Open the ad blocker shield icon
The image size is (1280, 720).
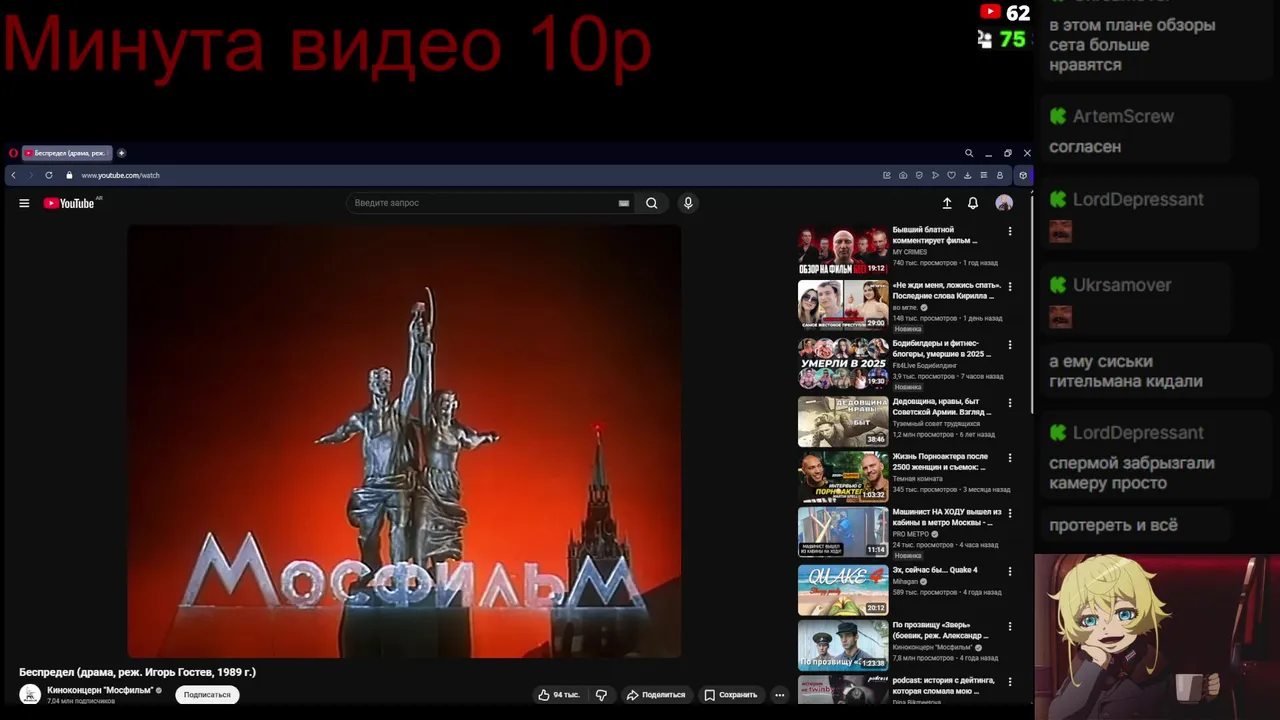(x=919, y=175)
